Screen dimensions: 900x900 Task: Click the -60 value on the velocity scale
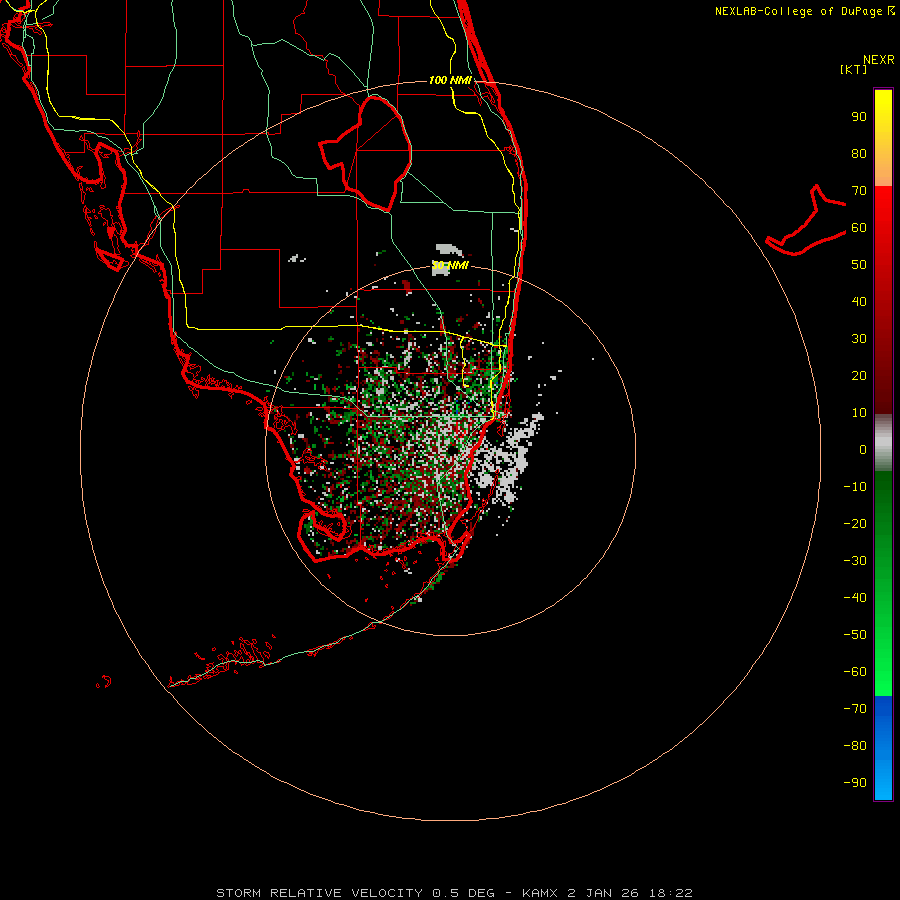tap(855, 672)
